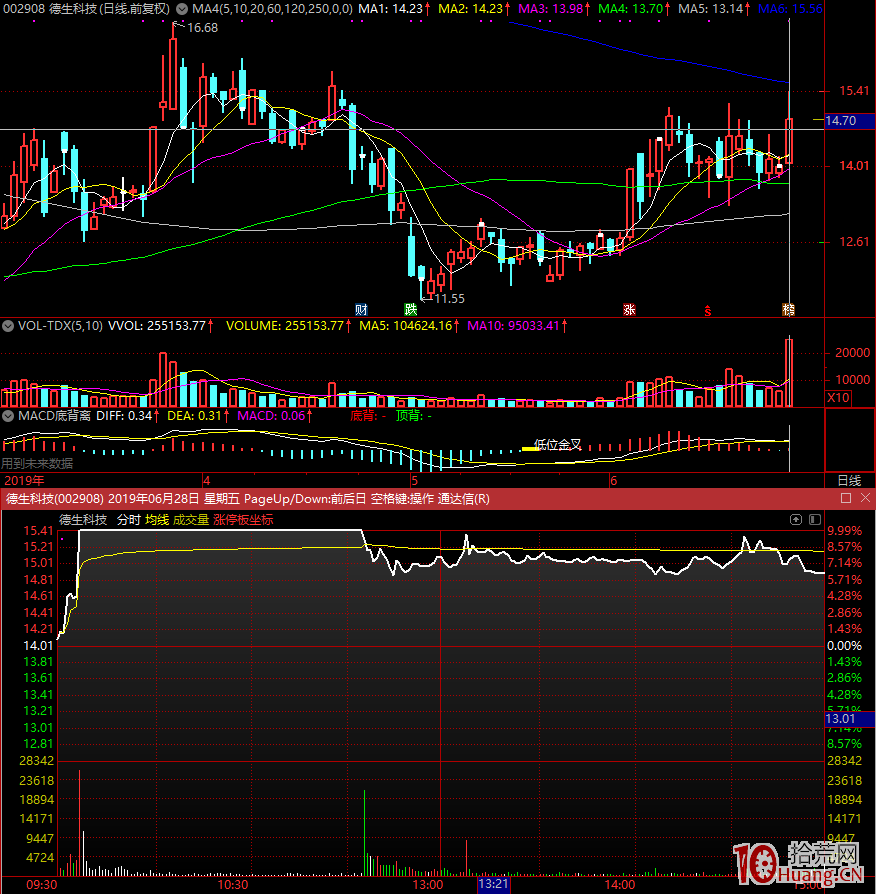This screenshot has height=894, width=876.
Task: Toggle the 均线 average line display
Action: (157, 520)
